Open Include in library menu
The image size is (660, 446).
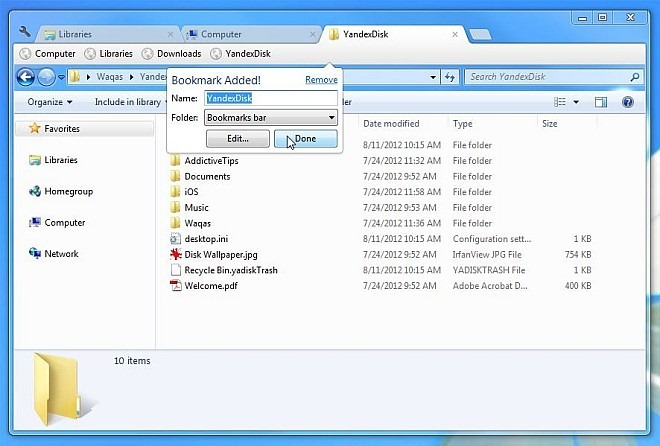(130, 102)
